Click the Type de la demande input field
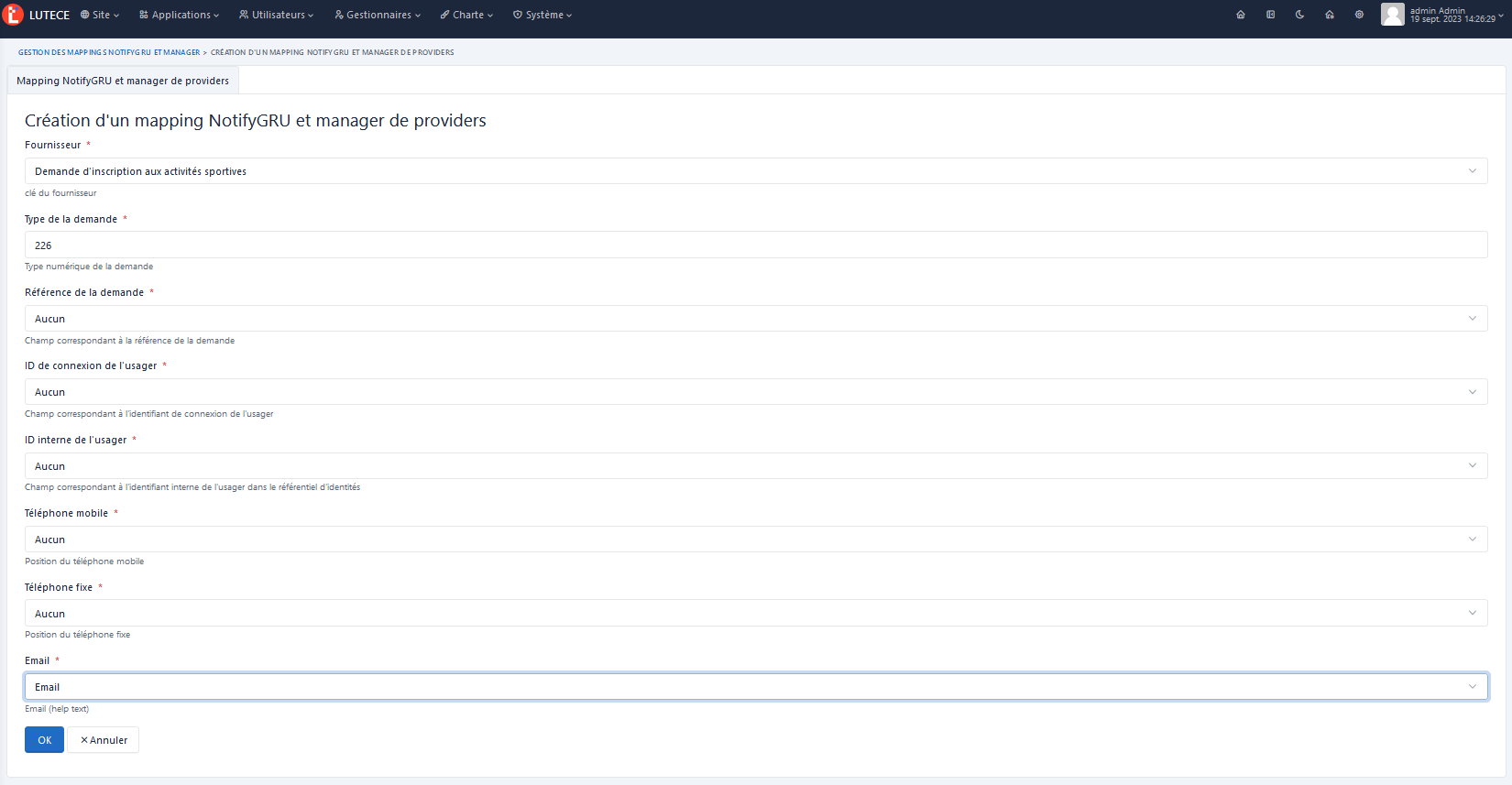Viewport: 1512px width, 785px height. coord(755,245)
